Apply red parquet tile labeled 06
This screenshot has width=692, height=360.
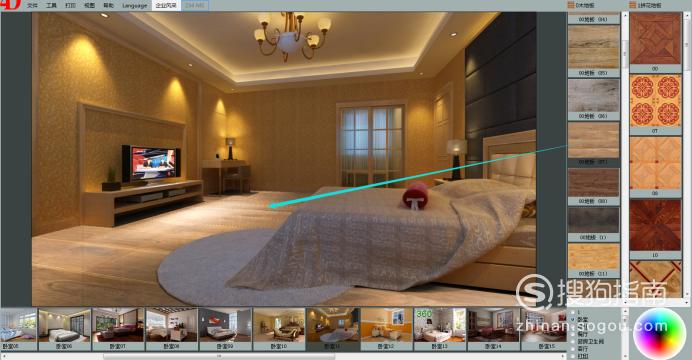(x=655, y=39)
